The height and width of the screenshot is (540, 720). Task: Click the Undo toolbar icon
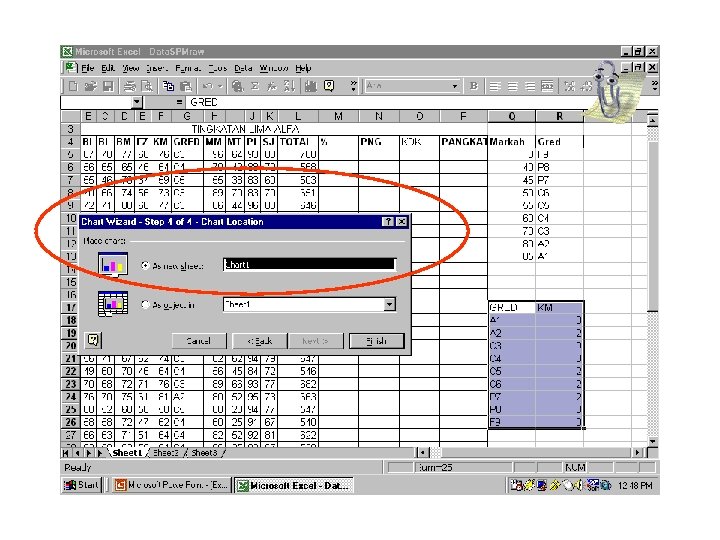(208, 86)
